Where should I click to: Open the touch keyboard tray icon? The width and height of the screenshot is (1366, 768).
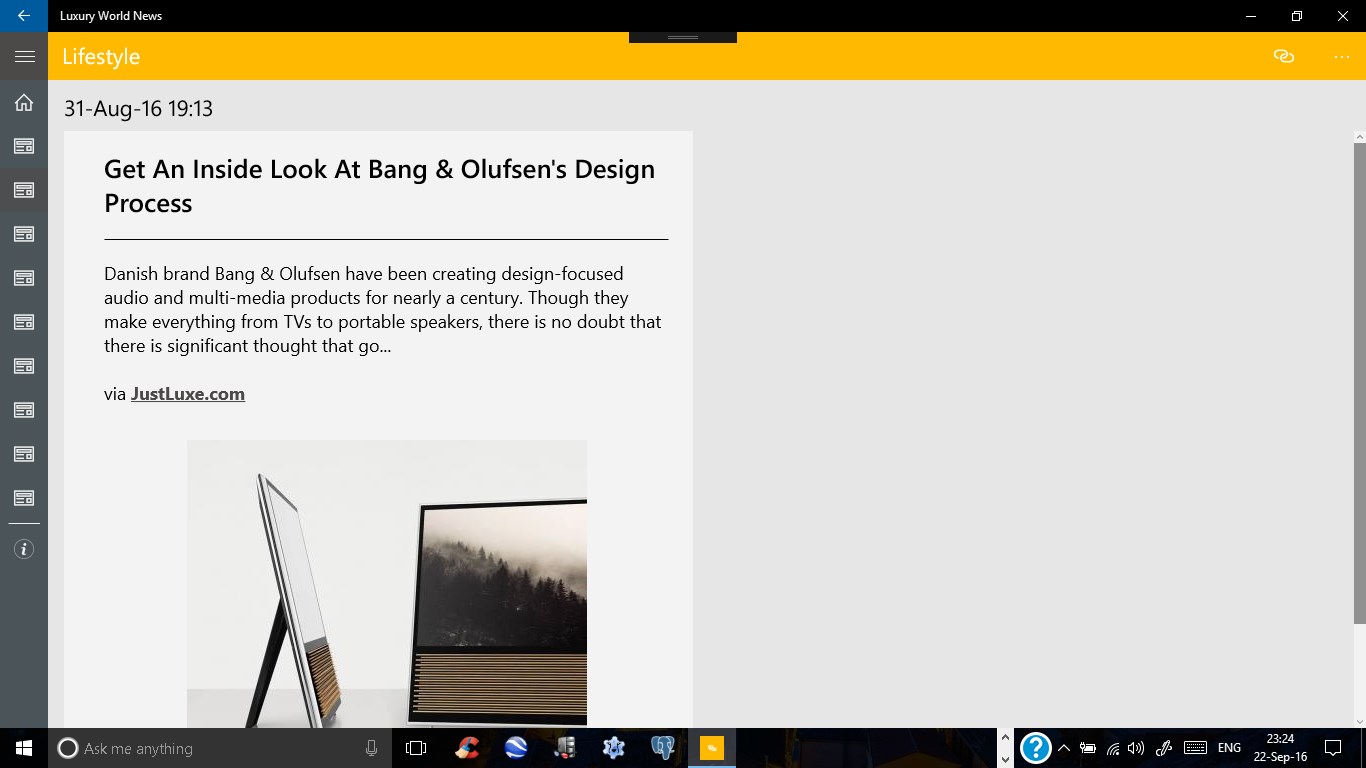tap(1194, 748)
